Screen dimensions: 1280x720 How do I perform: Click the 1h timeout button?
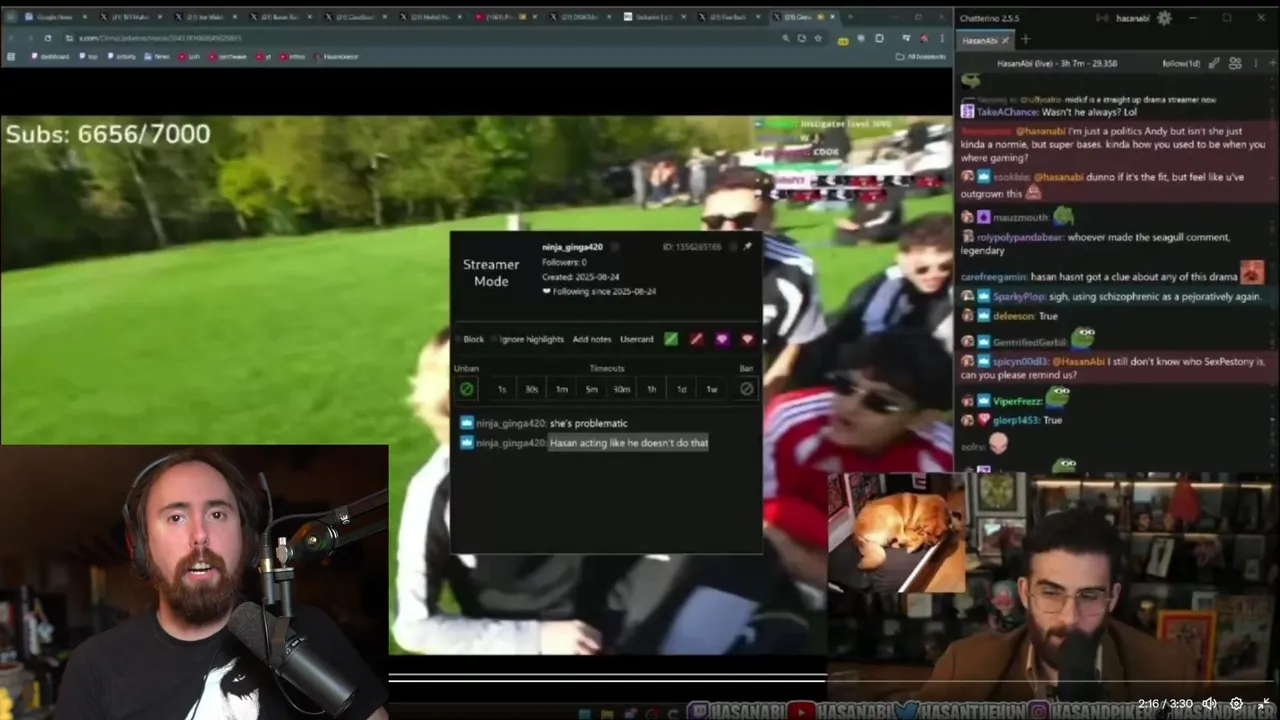(x=652, y=389)
